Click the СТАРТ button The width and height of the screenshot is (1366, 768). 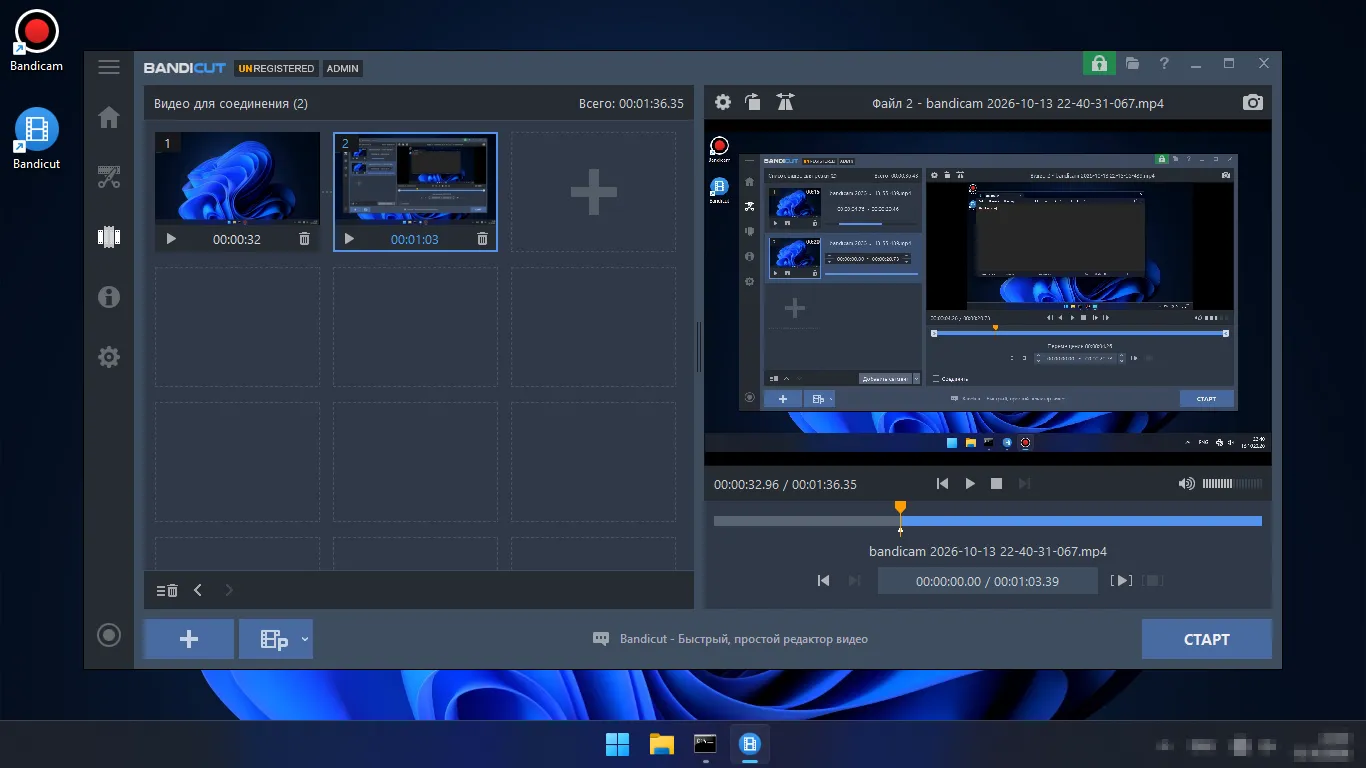click(1207, 639)
